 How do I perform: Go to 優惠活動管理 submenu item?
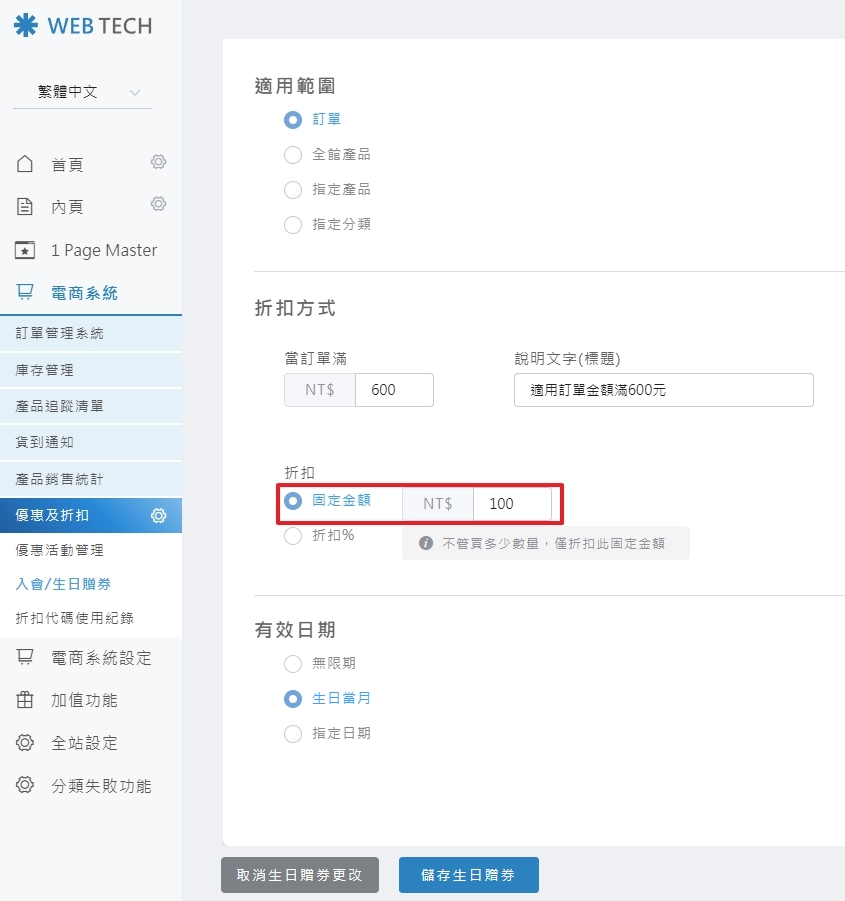[x=60, y=550]
